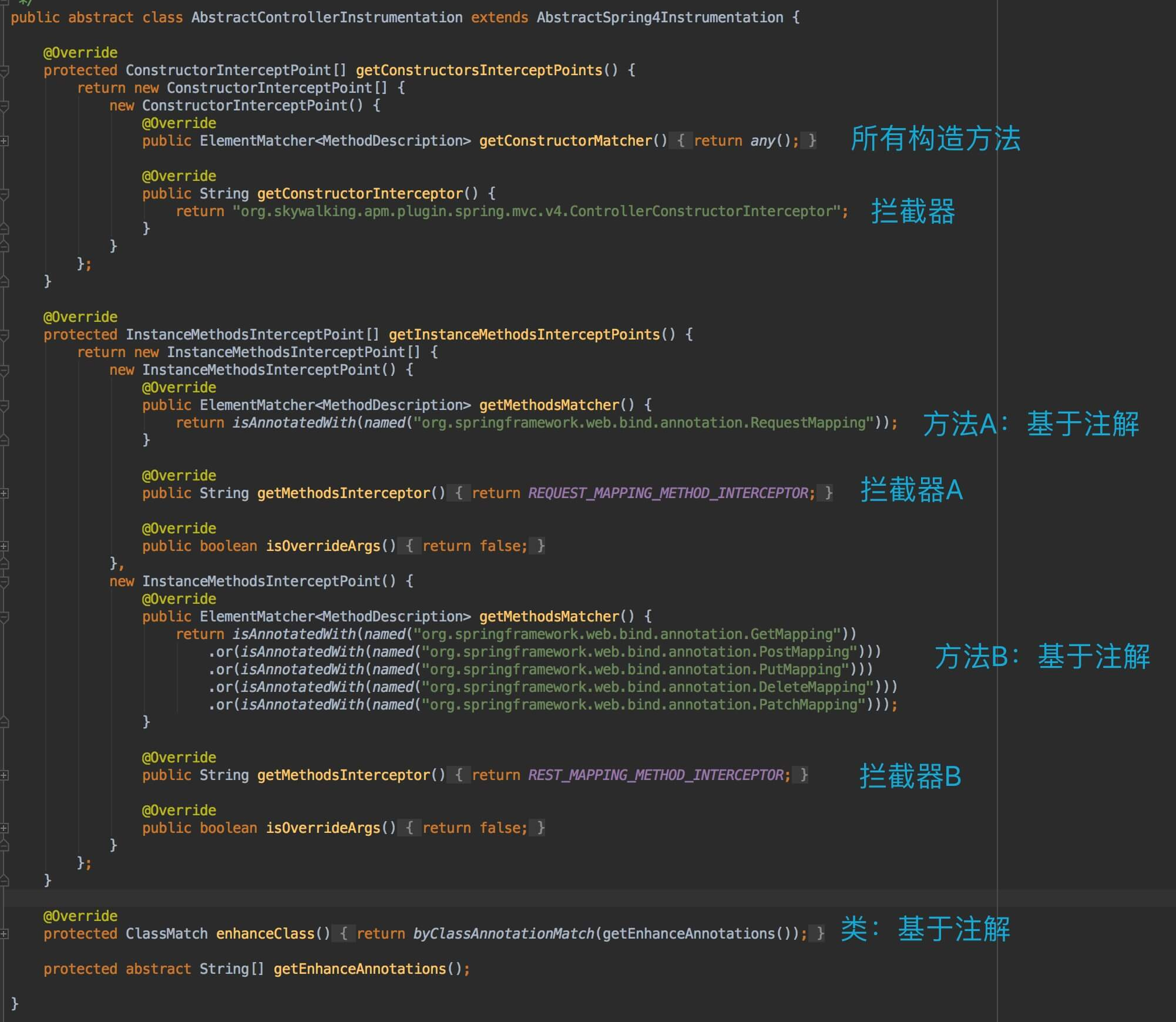Collapse the first getMethodsMatcher fold marker
The width and height of the screenshot is (1176, 1022).
4,405
